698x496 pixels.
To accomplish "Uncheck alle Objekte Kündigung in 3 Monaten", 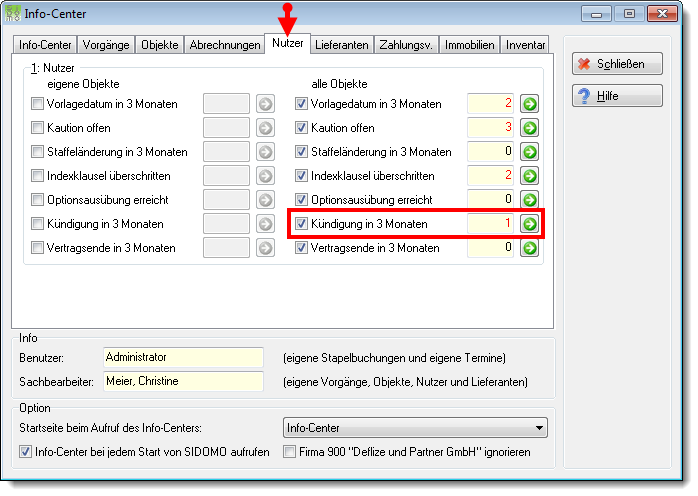I will click(301, 224).
